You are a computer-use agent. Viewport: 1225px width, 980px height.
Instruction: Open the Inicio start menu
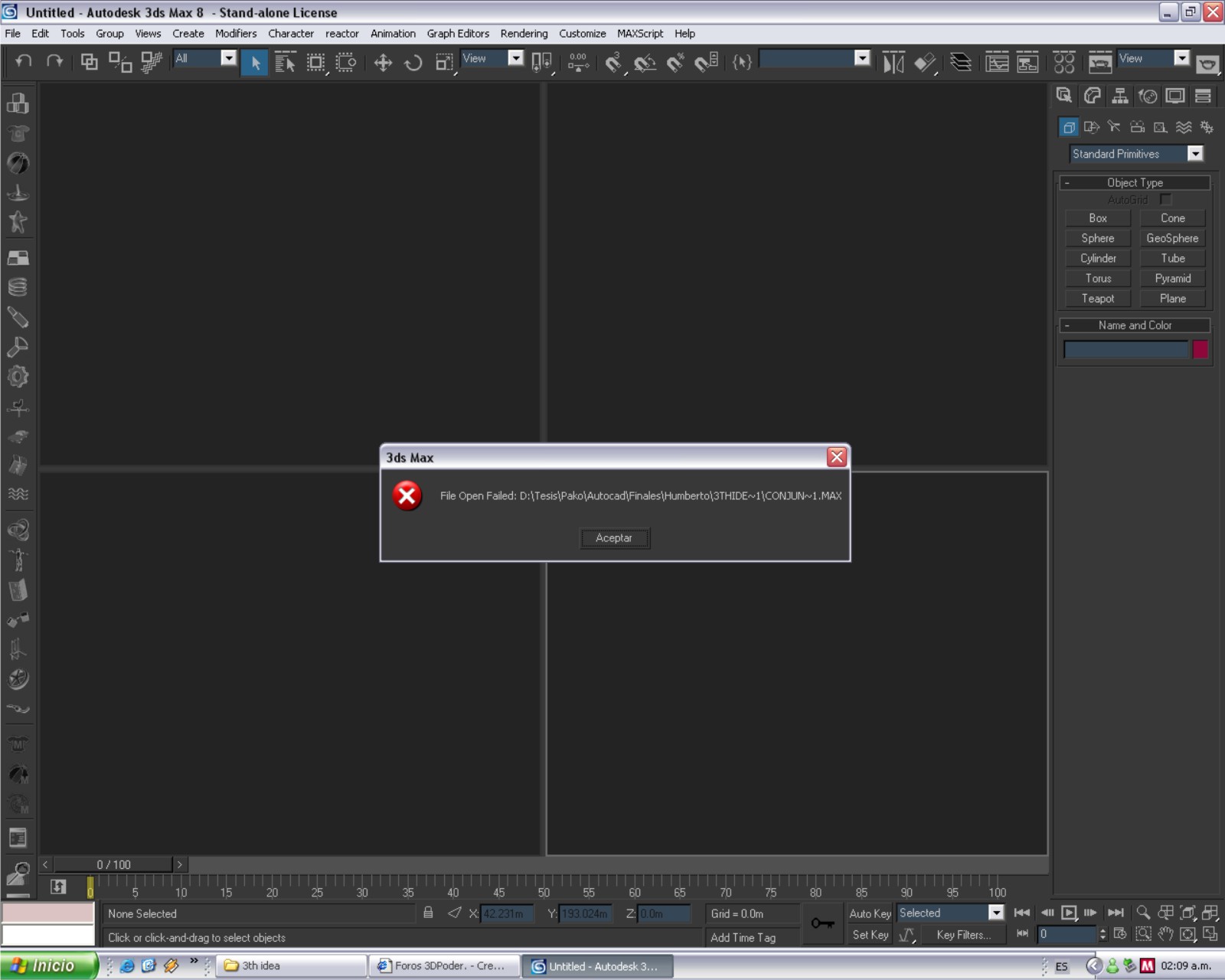(x=49, y=965)
